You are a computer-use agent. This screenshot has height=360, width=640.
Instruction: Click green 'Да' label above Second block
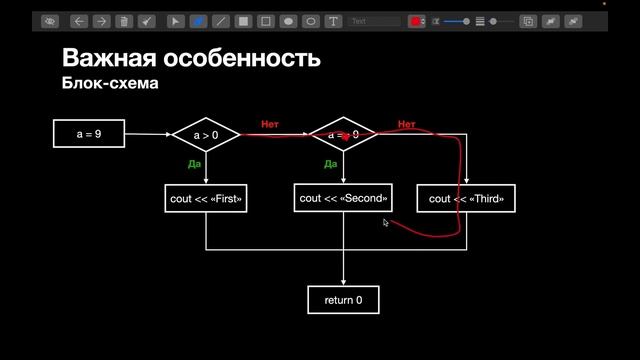(x=331, y=164)
